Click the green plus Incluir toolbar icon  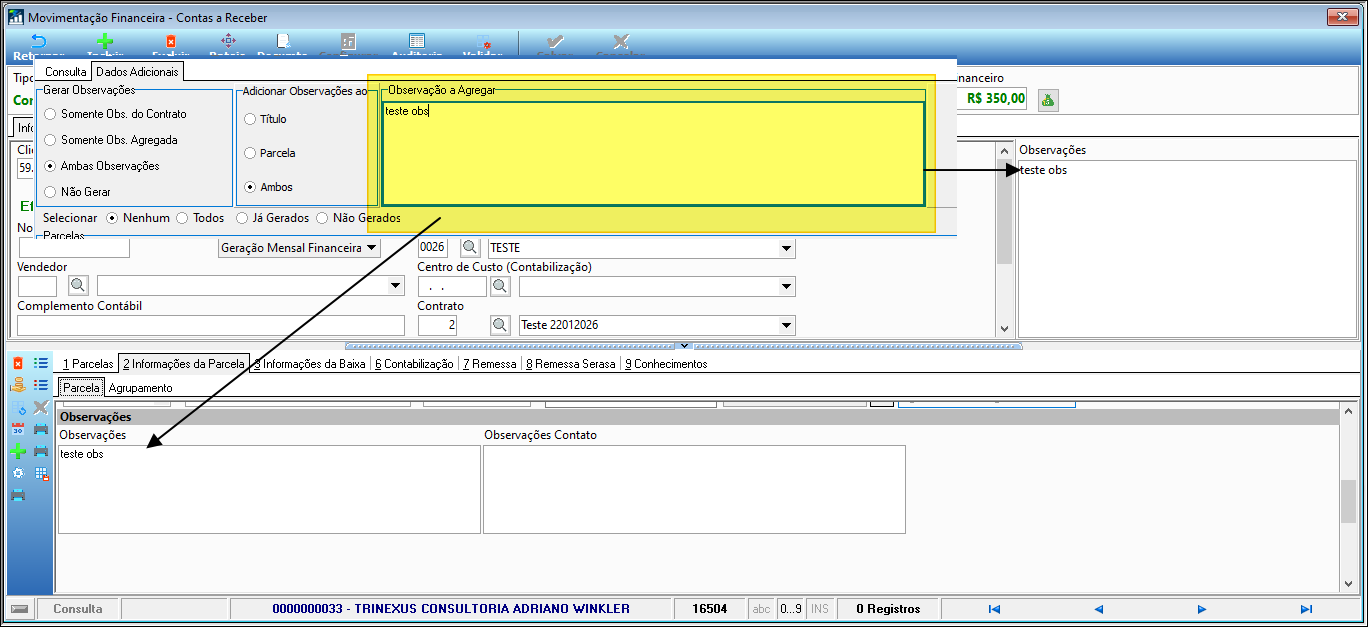click(104, 42)
